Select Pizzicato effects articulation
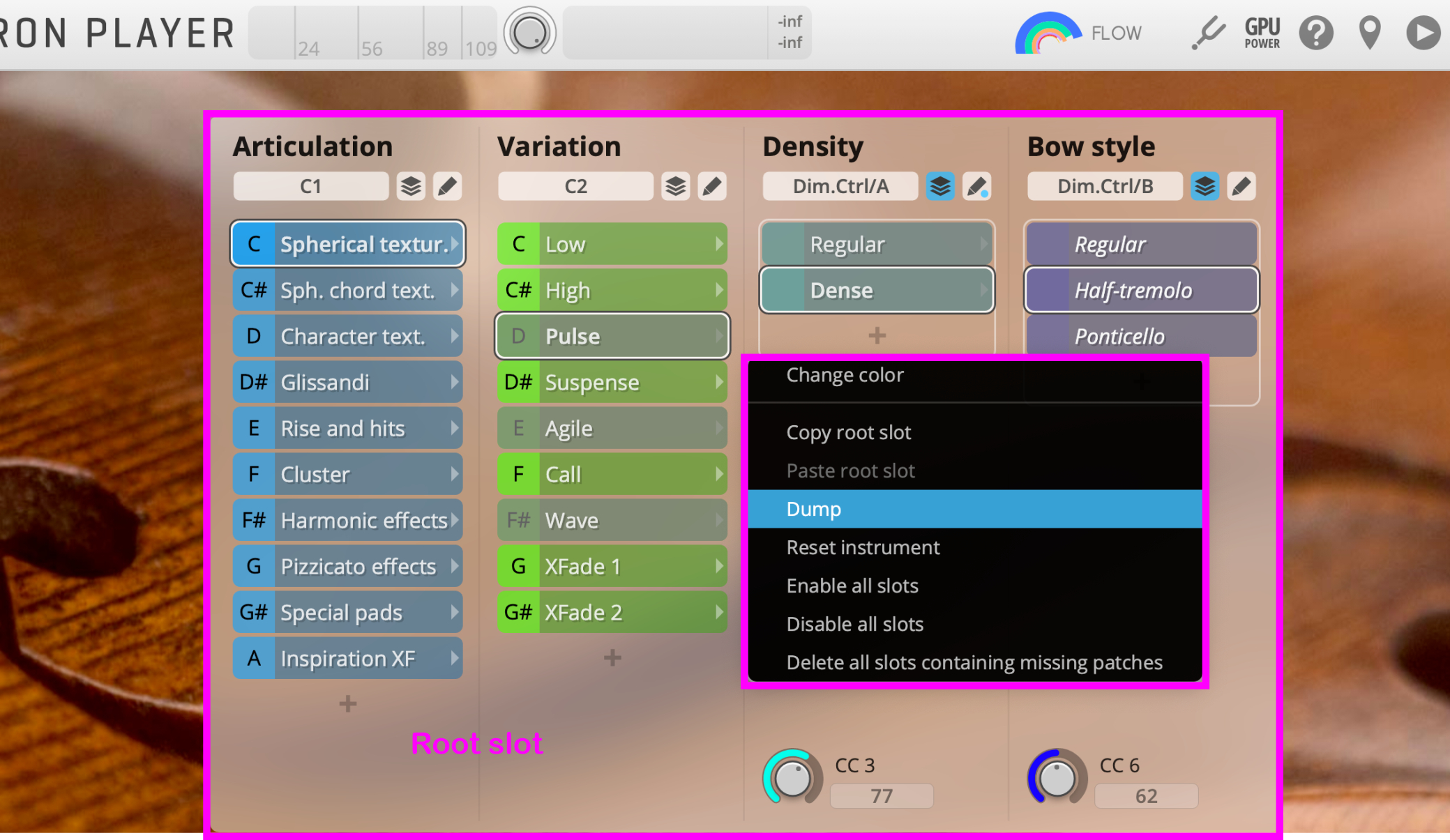 (x=347, y=566)
